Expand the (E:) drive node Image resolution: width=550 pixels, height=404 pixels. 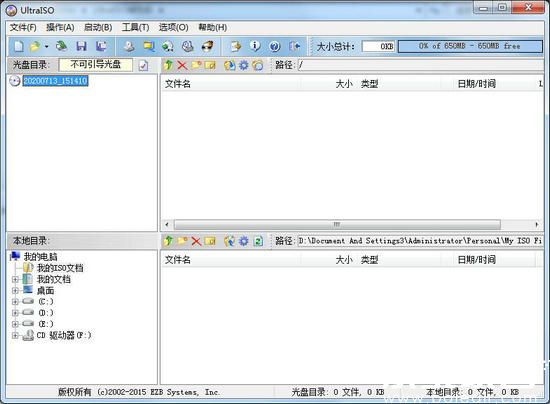(x=15, y=324)
